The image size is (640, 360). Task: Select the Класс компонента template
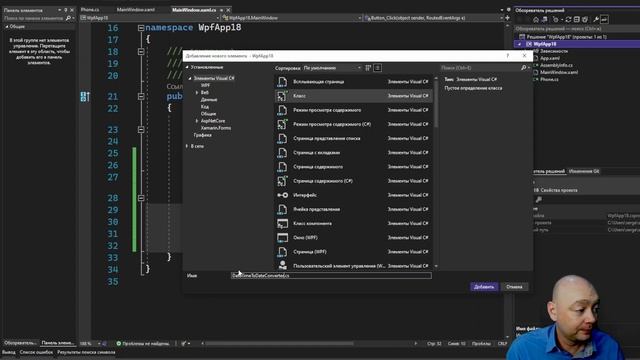tap(353, 223)
